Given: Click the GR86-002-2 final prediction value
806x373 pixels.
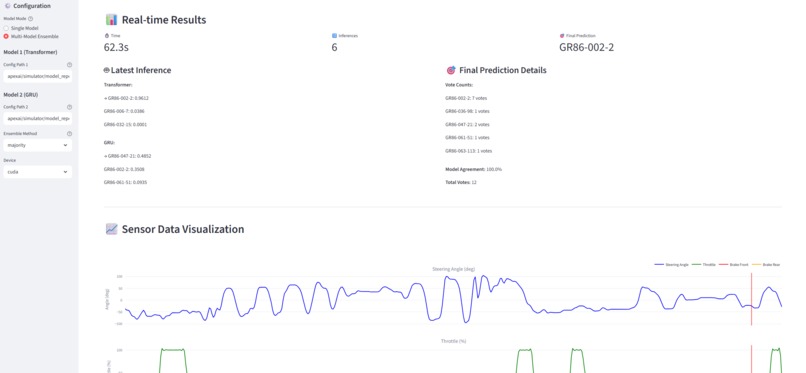Looking at the screenshot, I should 587,48.
